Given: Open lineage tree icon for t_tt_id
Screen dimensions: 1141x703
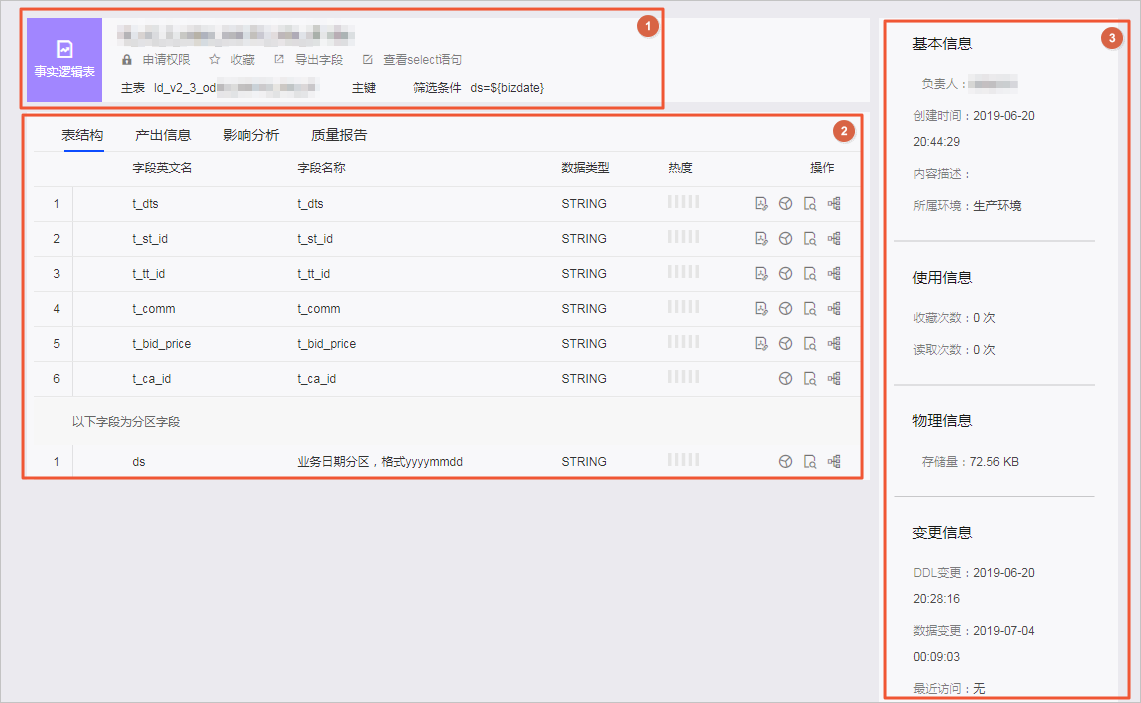Looking at the screenshot, I should coord(834,274).
